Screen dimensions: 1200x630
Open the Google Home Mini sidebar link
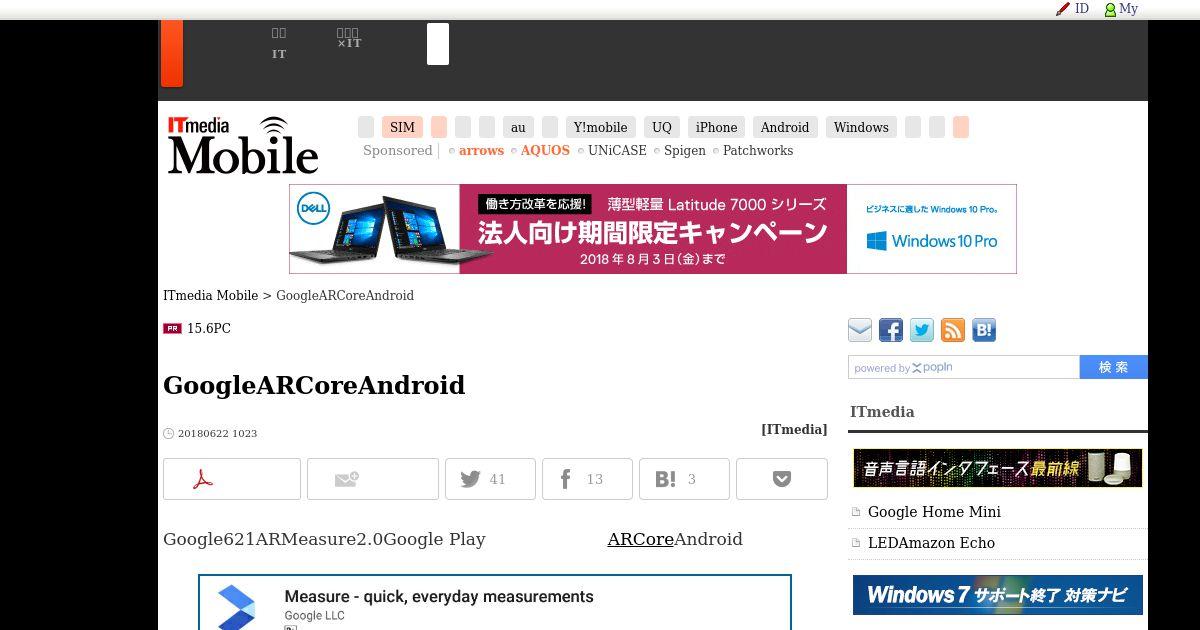(x=934, y=512)
